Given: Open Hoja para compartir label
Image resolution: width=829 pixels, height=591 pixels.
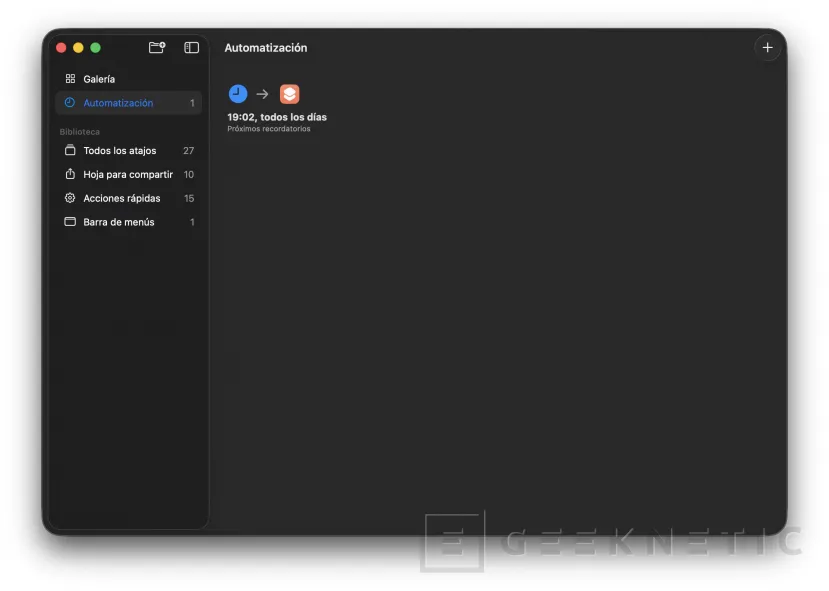Looking at the screenshot, I should tap(128, 174).
